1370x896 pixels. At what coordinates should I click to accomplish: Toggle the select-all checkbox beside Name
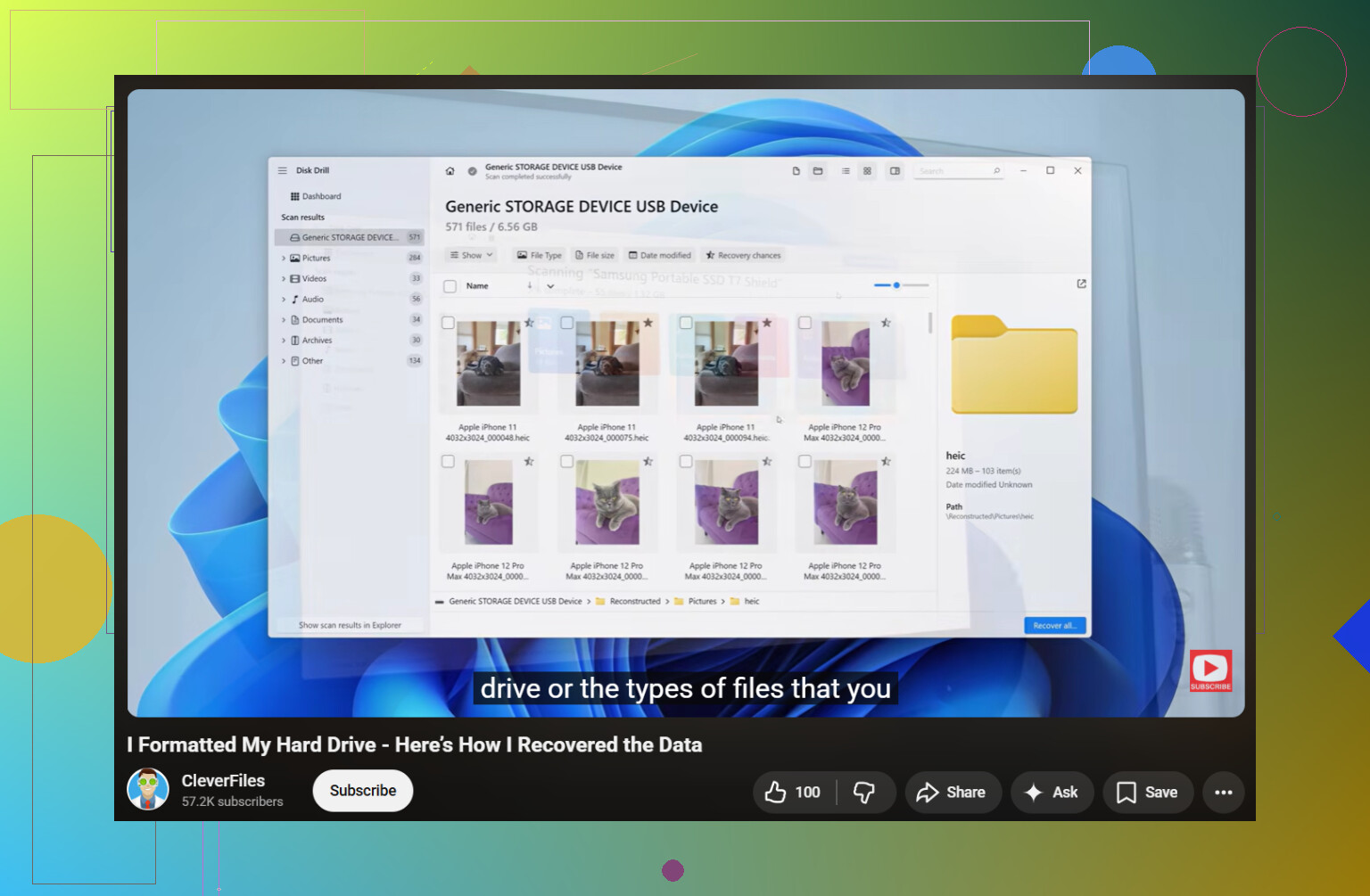pyautogui.click(x=450, y=286)
